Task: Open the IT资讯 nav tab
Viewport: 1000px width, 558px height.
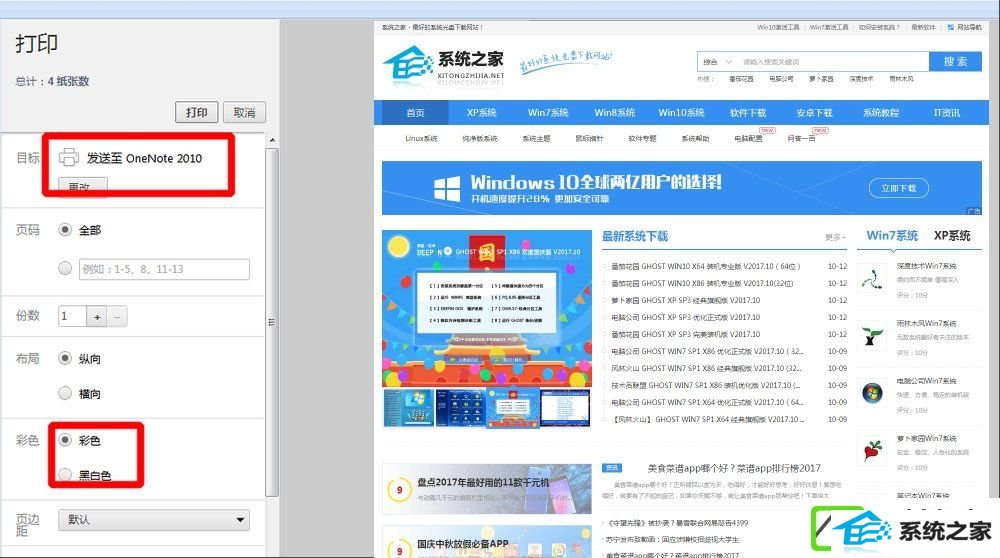Action: pos(946,113)
